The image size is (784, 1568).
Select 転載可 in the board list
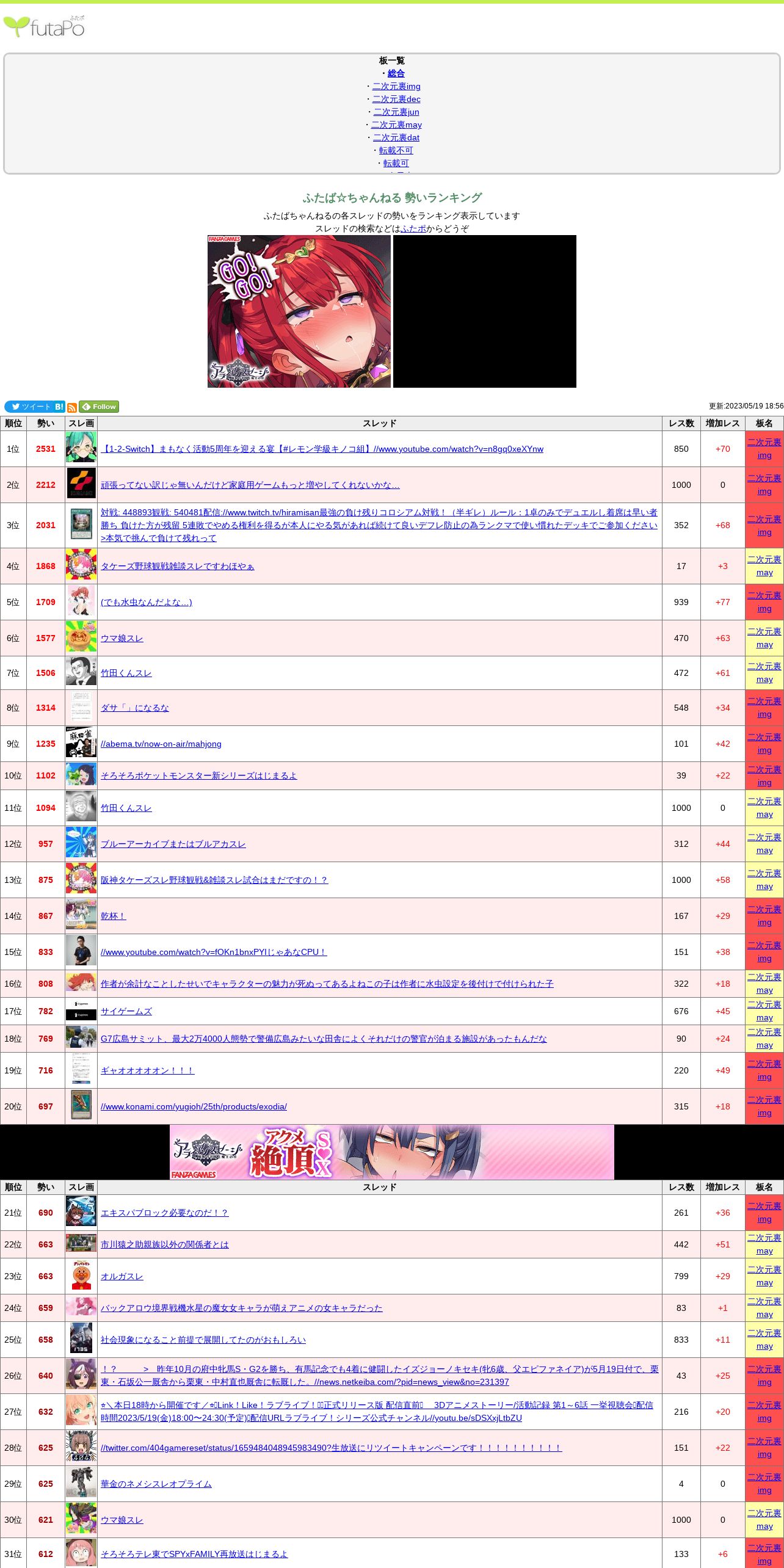pyautogui.click(x=396, y=163)
